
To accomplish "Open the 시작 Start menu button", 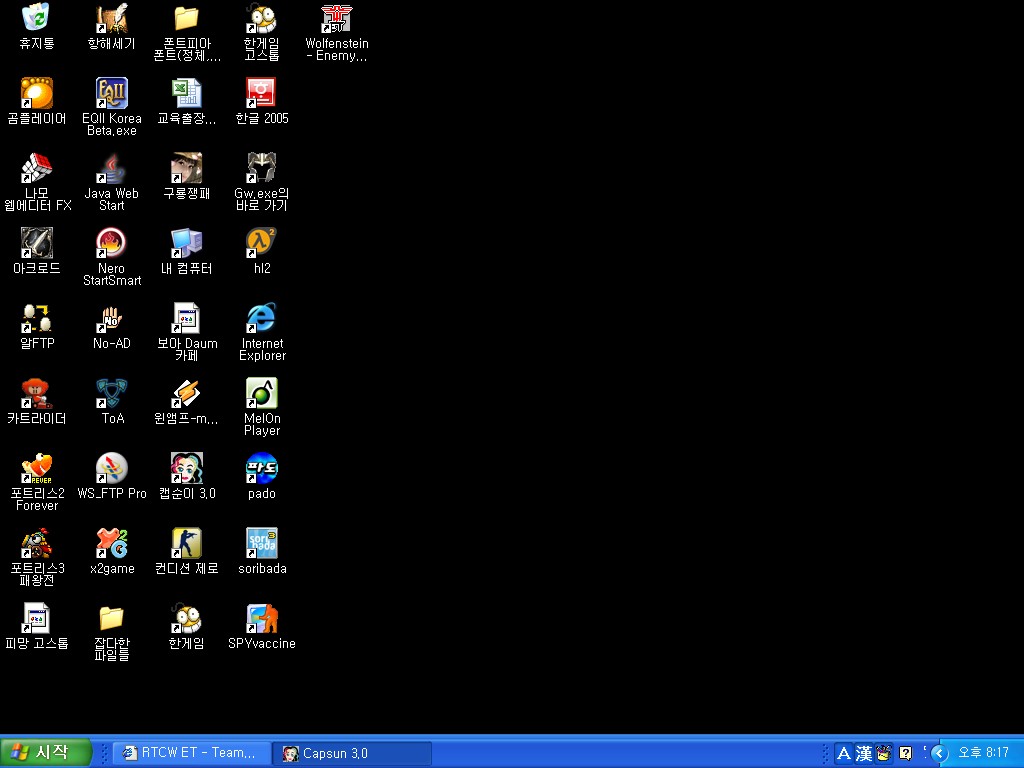I will tap(46, 753).
